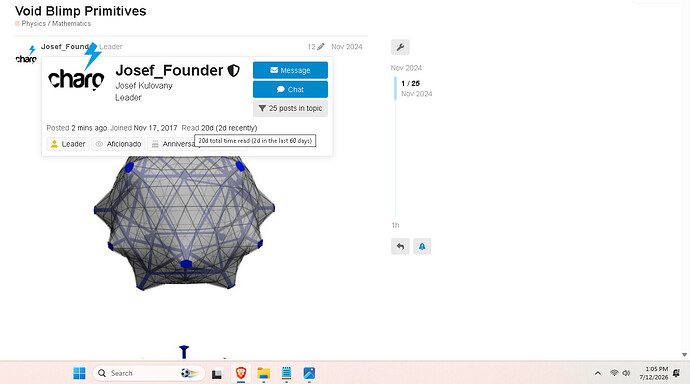Image resolution: width=690 pixels, height=384 pixels.
Task: Click the pencil edit history icon
Action: coord(321,47)
